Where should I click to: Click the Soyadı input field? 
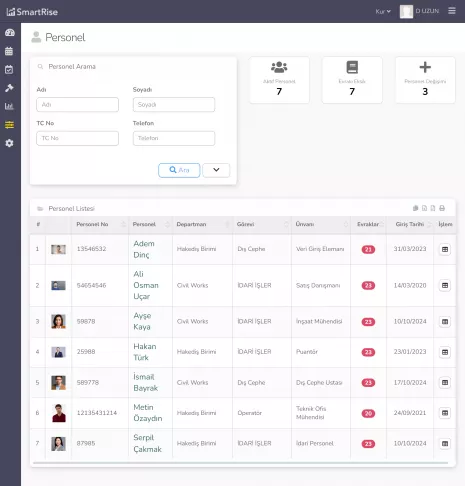tap(174, 105)
